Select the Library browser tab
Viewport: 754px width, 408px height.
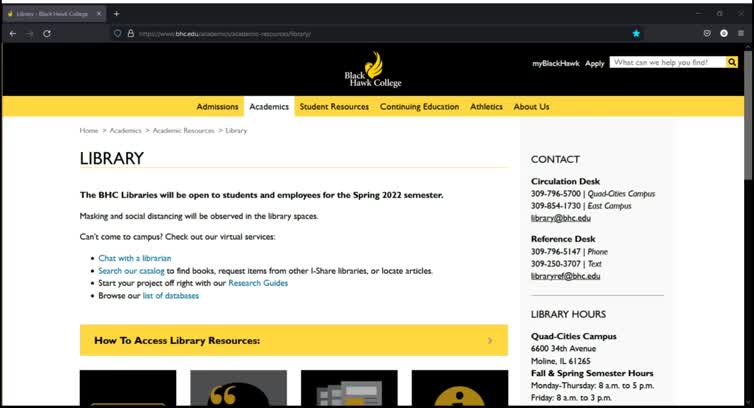point(54,14)
